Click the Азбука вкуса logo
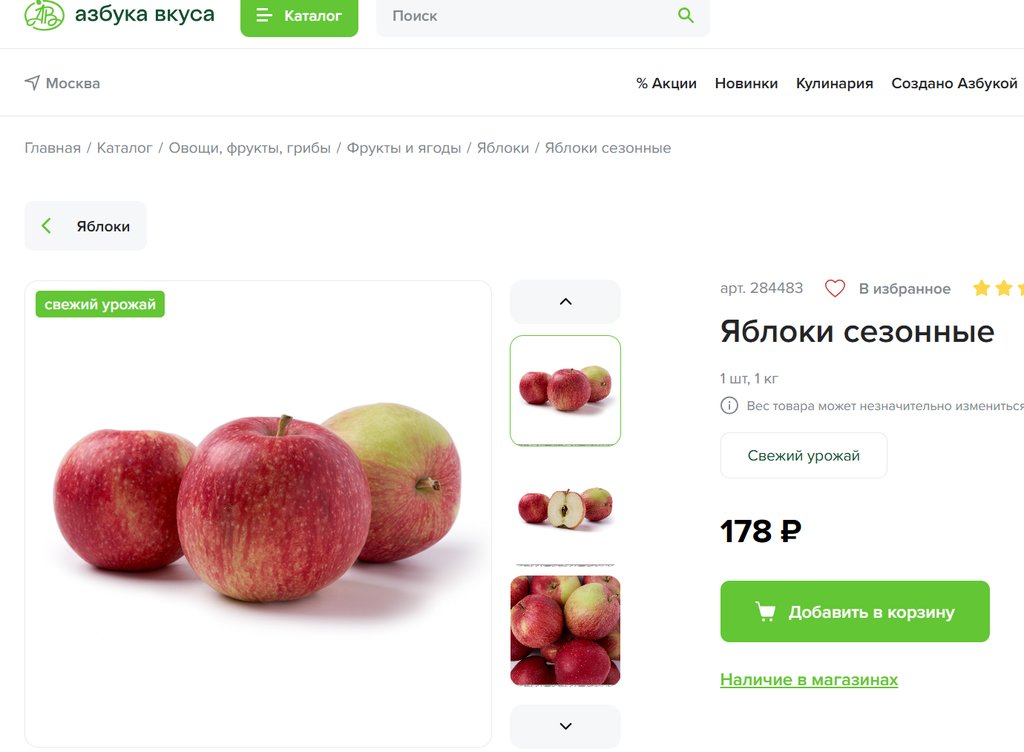Screen dimensions: 1024x752 pyautogui.click(x=120, y=14)
